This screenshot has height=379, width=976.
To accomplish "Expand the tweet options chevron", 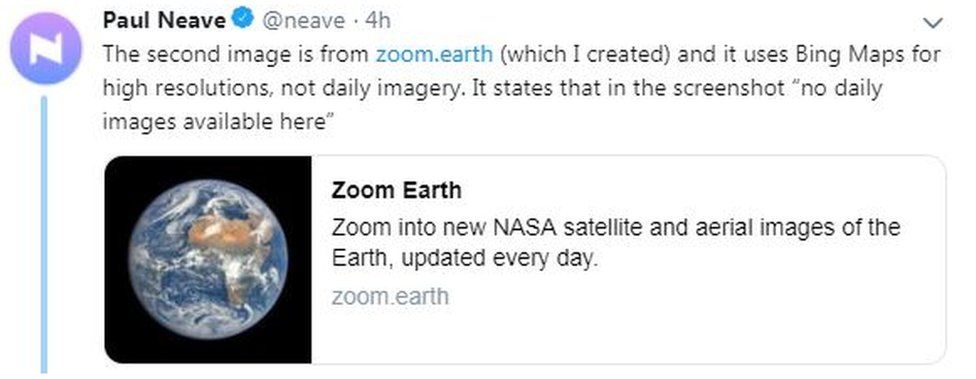I will pos(933,24).
